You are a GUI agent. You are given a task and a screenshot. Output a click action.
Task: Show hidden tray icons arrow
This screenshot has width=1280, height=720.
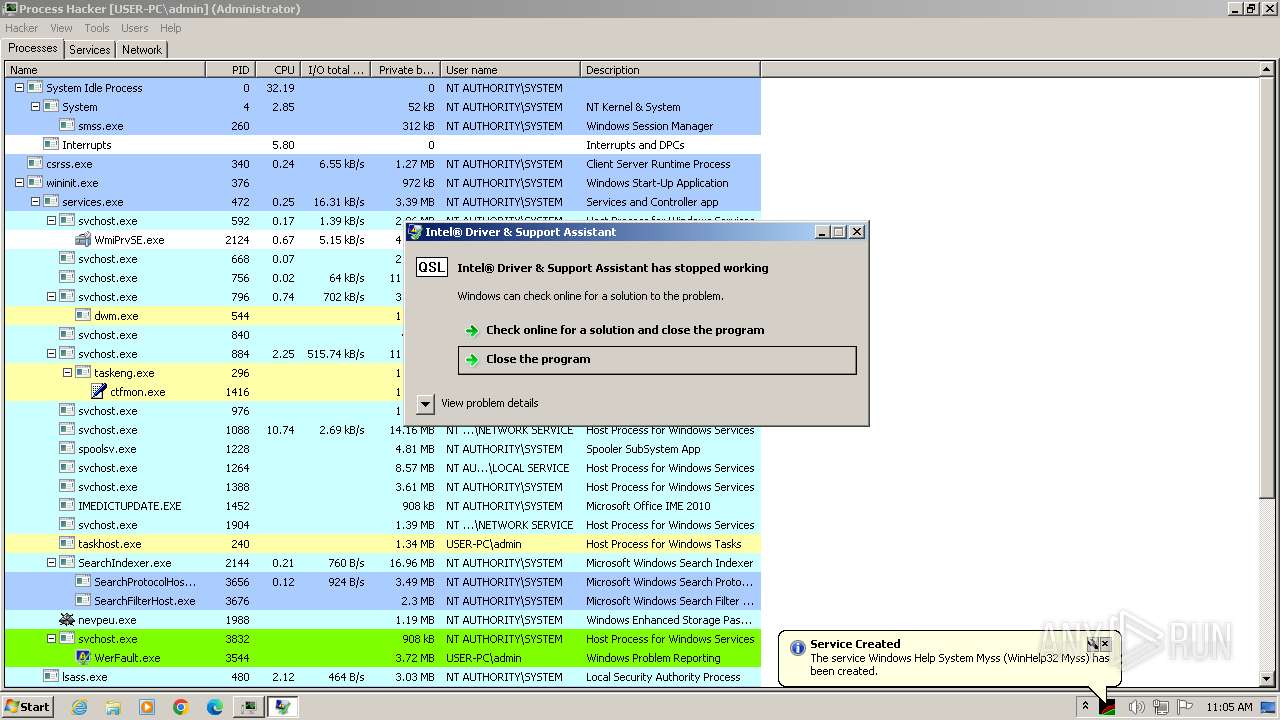click(1085, 707)
